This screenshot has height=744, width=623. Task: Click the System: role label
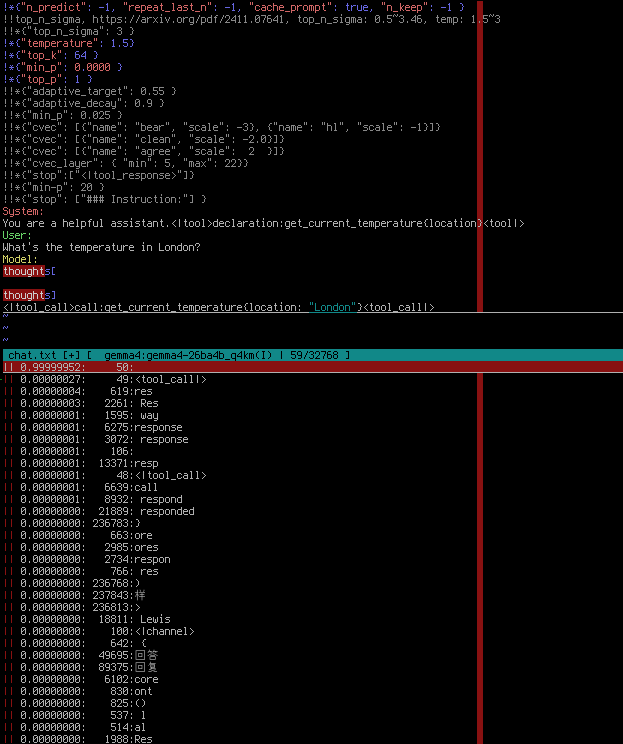(x=23, y=212)
